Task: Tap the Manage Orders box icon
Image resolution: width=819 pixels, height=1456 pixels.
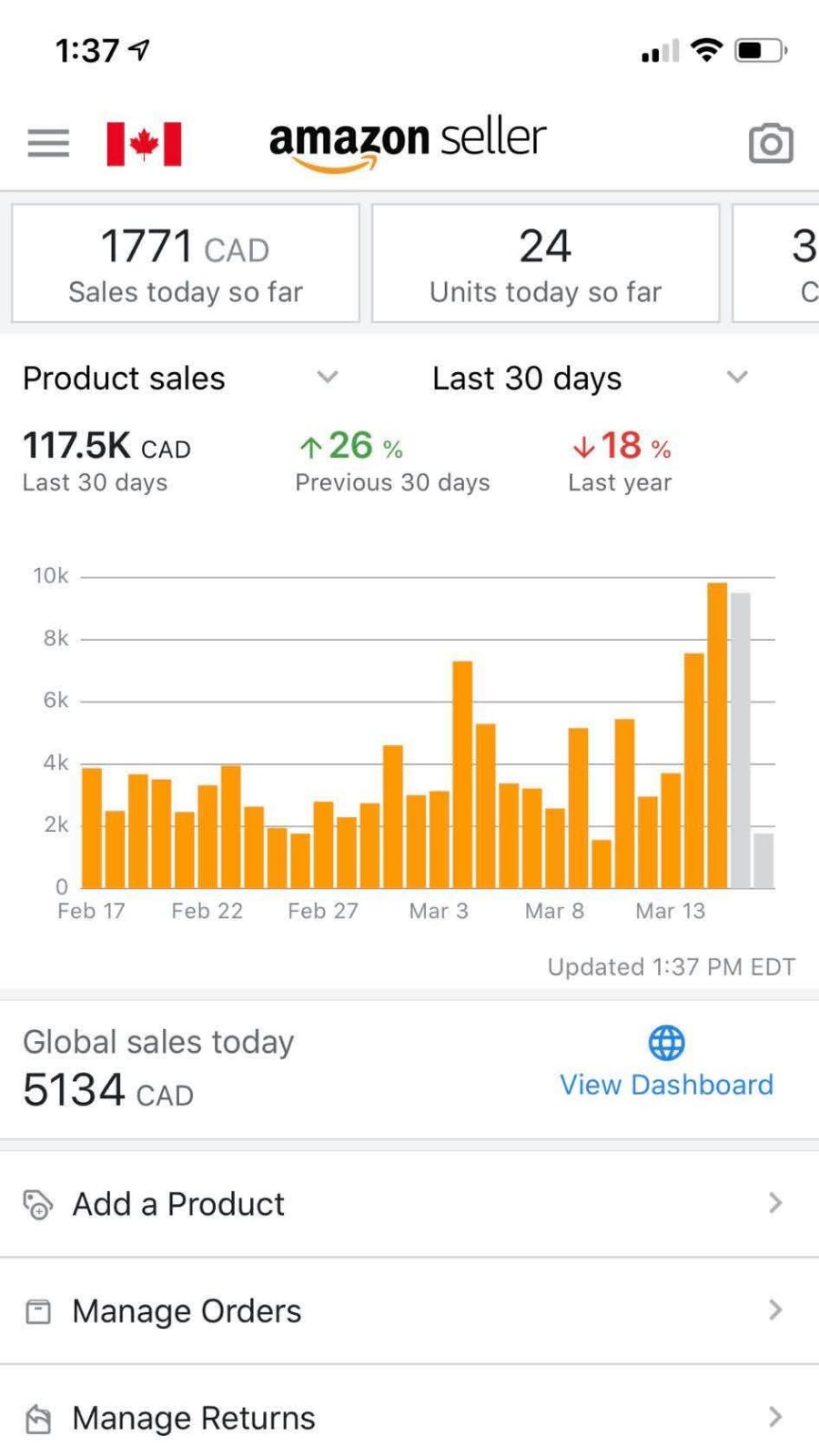Action: (37, 1311)
